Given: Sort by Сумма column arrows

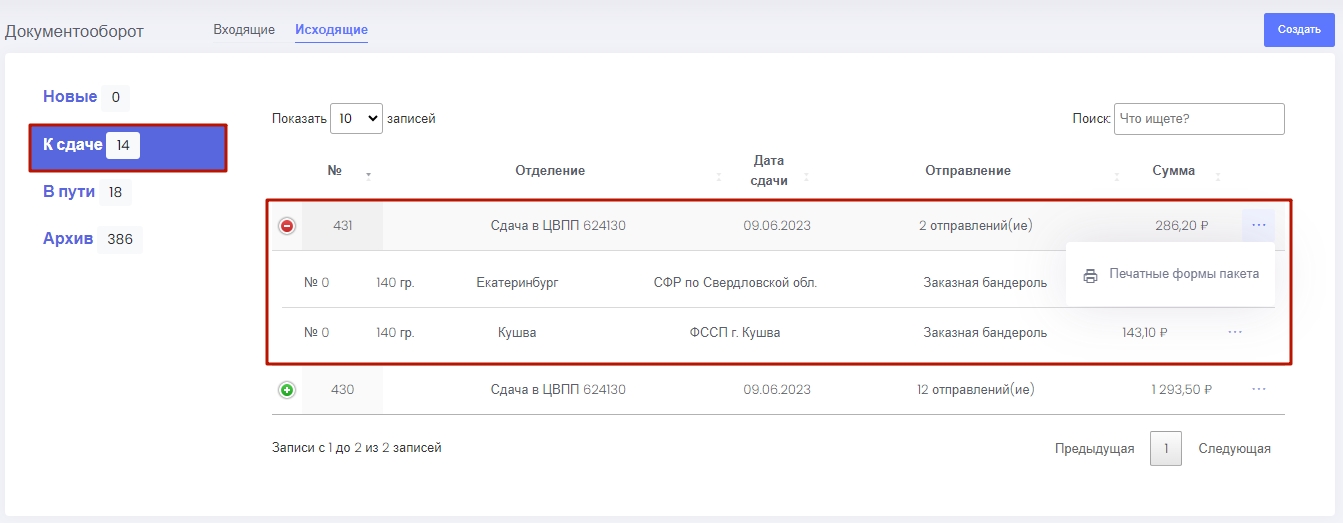Looking at the screenshot, I should click(1217, 177).
